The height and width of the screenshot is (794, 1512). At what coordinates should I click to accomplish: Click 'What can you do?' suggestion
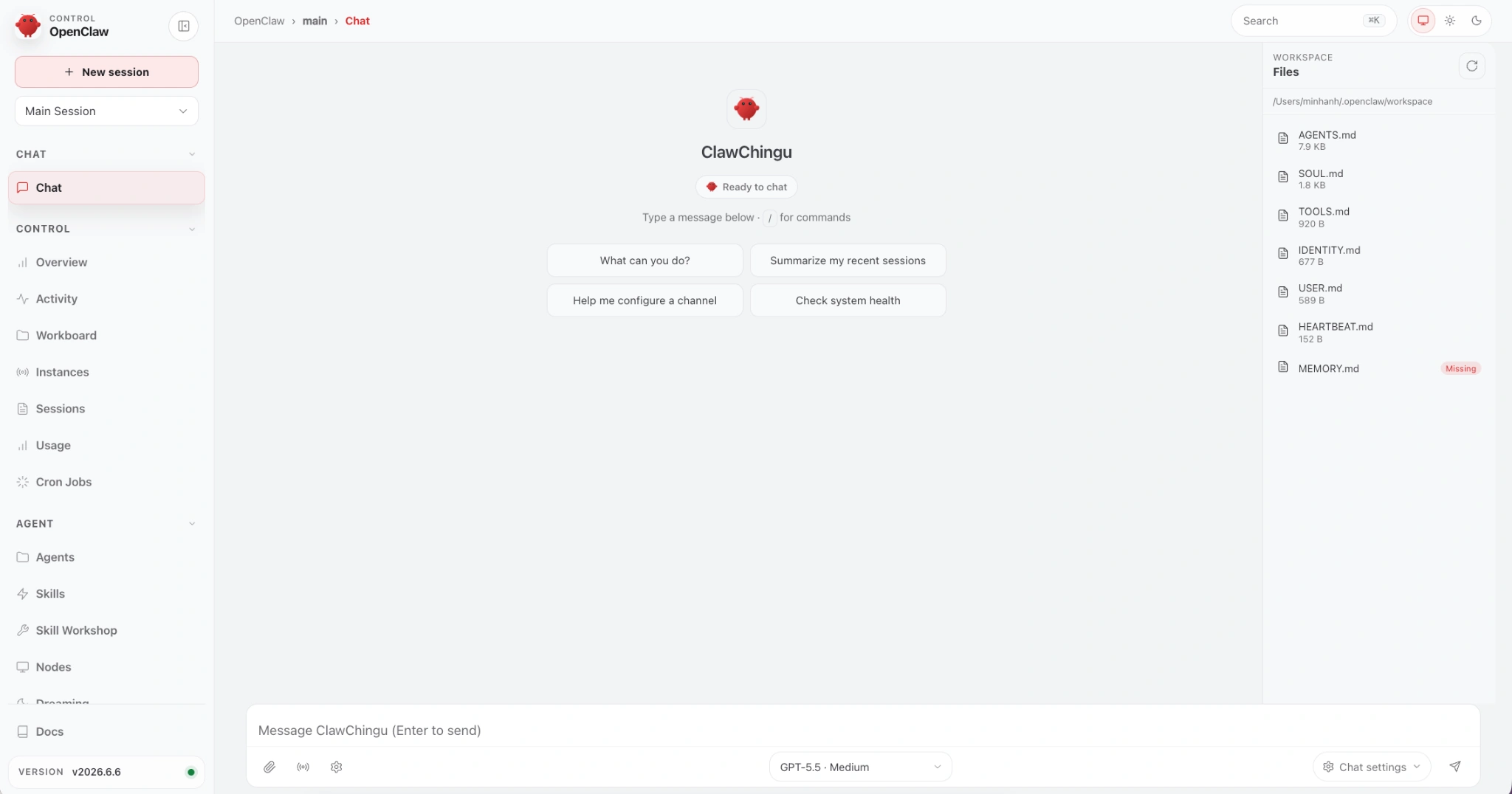[x=645, y=260]
